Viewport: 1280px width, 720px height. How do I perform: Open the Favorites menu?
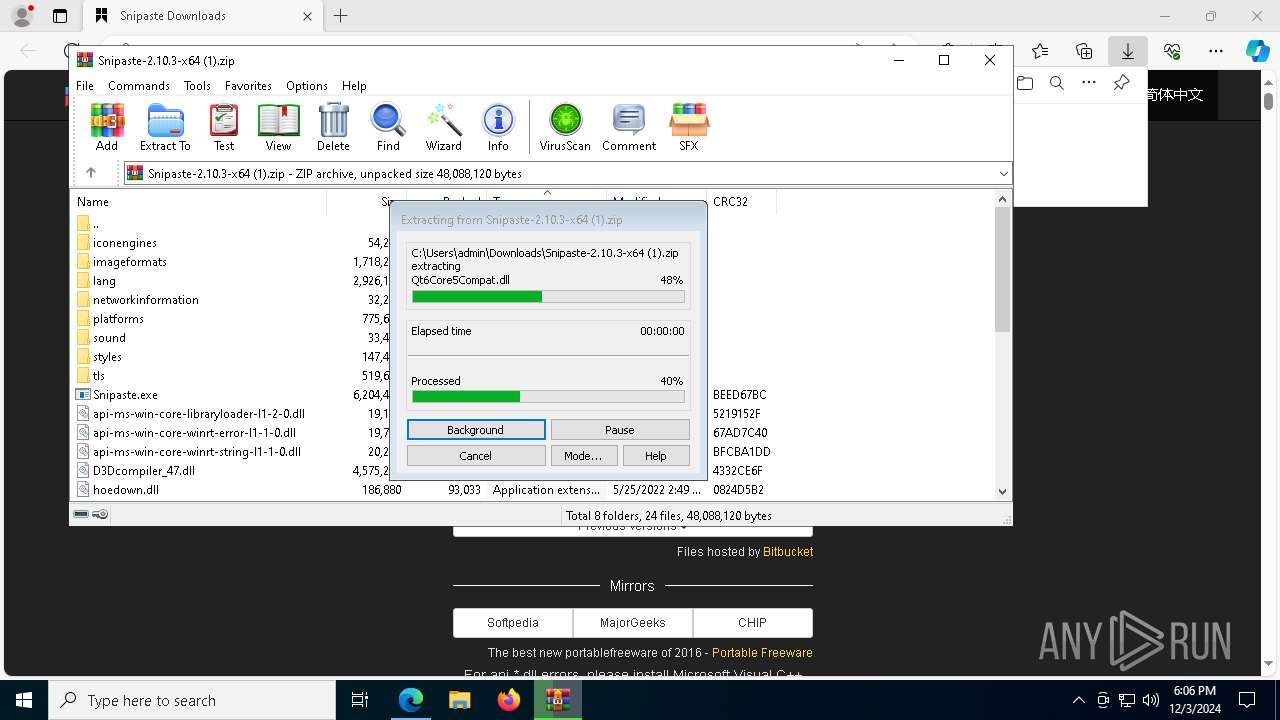pyautogui.click(x=248, y=86)
